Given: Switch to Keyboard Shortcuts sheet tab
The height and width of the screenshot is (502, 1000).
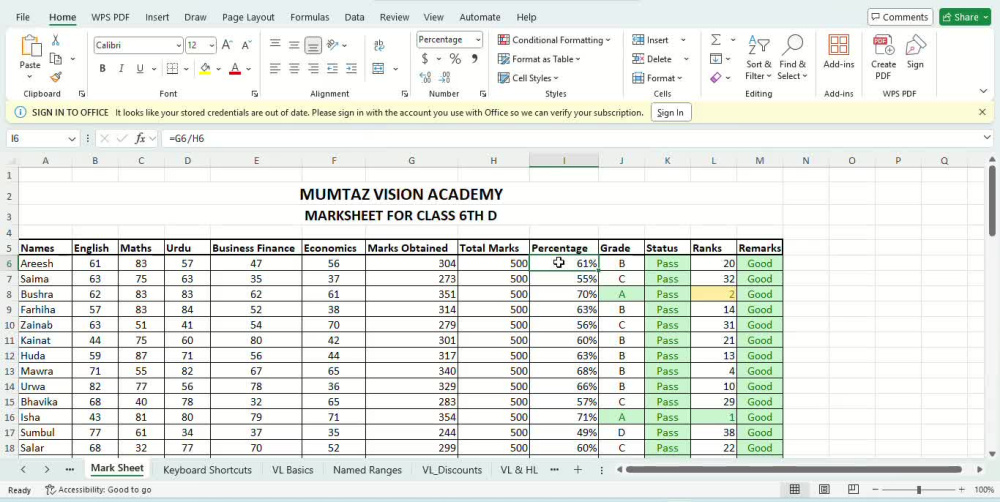Looking at the screenshot, I should tap(207, 470).
